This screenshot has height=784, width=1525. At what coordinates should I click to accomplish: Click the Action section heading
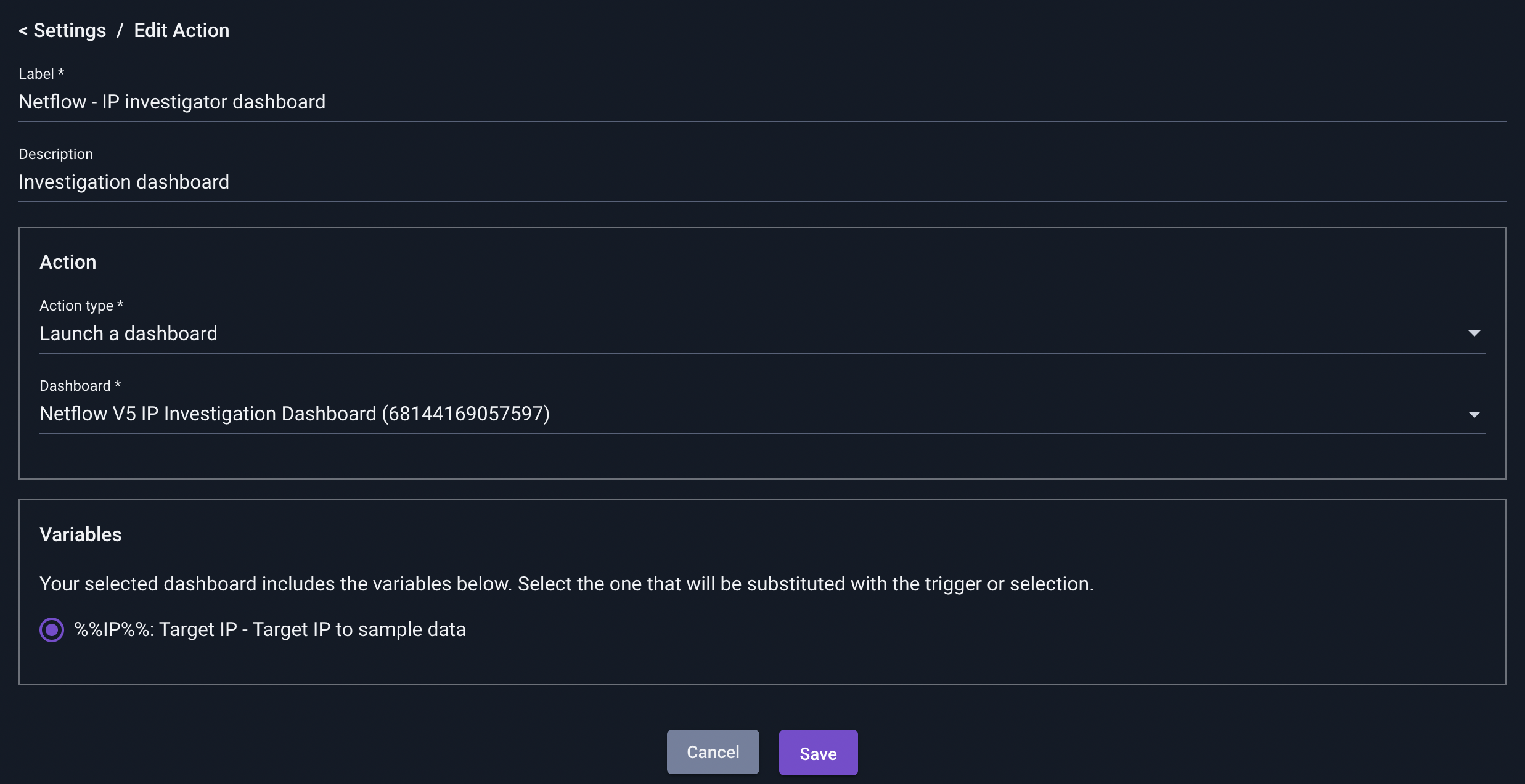click(x=68, y=263)
